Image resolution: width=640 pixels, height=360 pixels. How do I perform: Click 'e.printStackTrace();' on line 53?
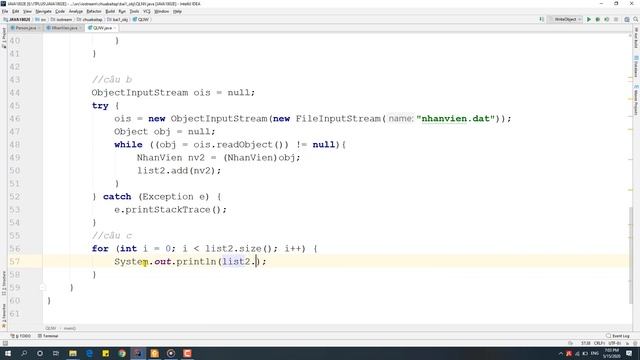point(170,209)
